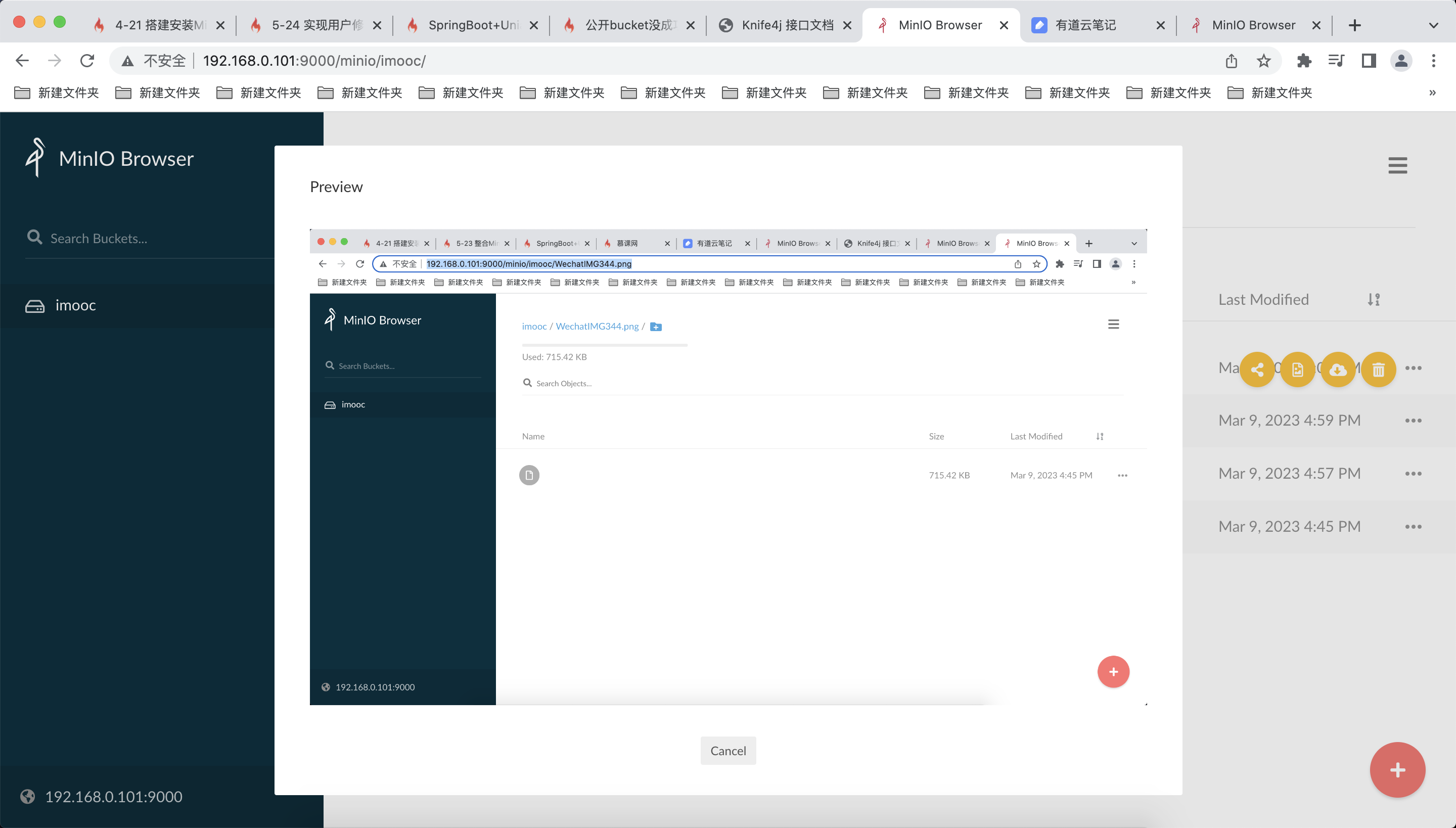Click the Search Buckets magnifier icon
1456x828 pixels.
coord(35,237)
